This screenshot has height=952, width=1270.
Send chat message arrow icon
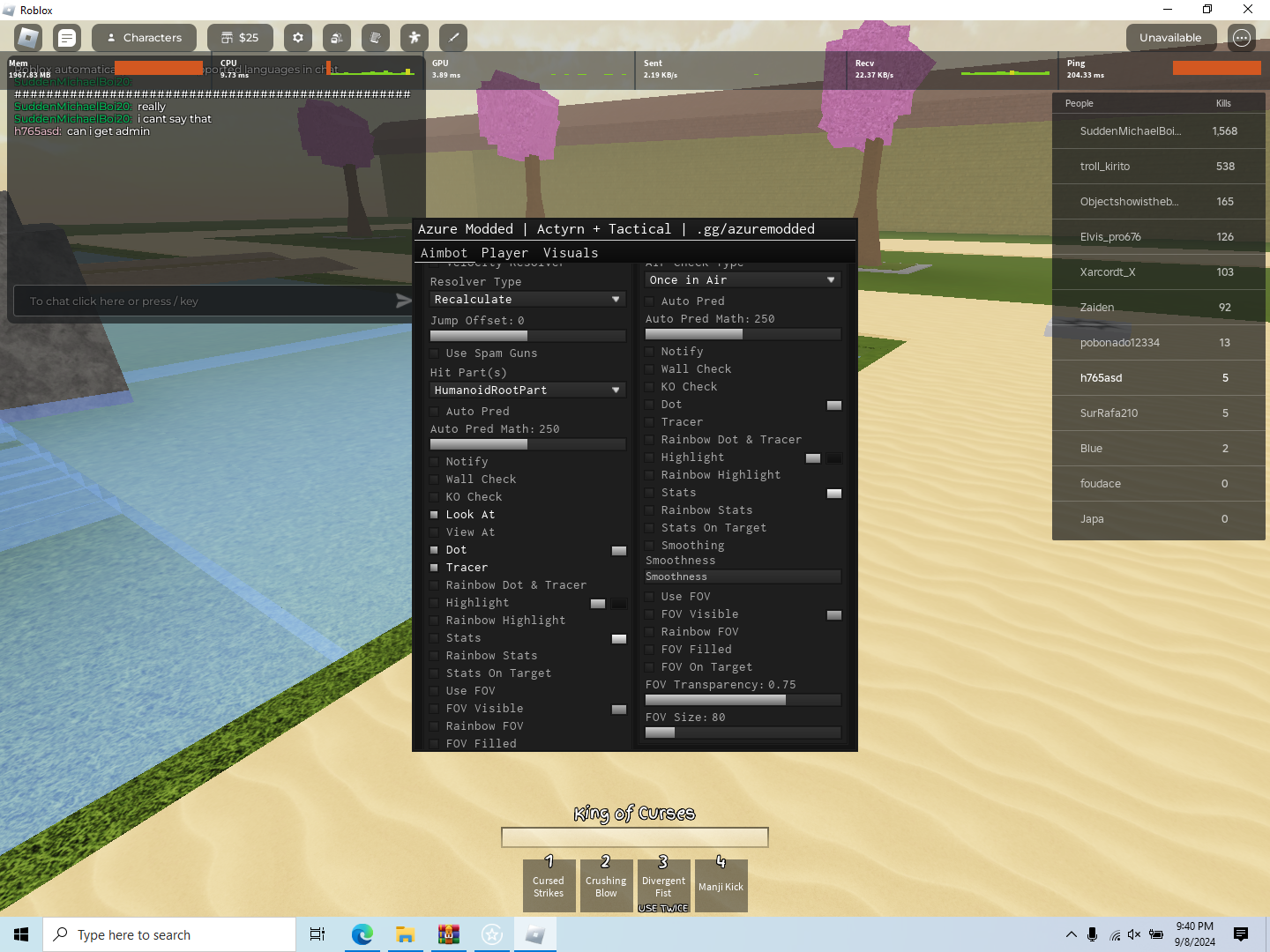pyautogui.click(x=403, y=301)
